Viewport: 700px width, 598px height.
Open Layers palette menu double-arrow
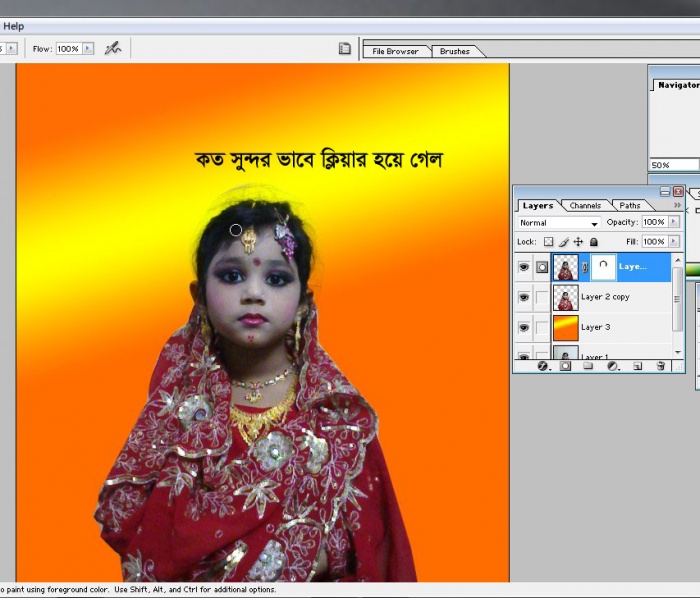coord(677,205)
